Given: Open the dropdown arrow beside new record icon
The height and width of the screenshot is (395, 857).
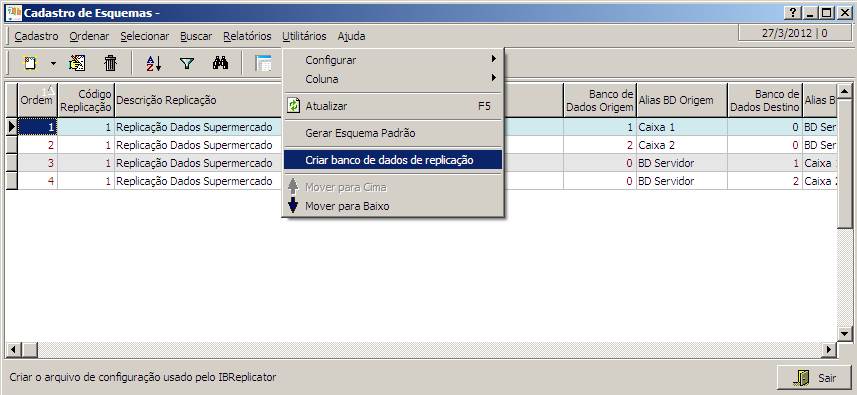Looking at the screenshot, I should (53, 63).
